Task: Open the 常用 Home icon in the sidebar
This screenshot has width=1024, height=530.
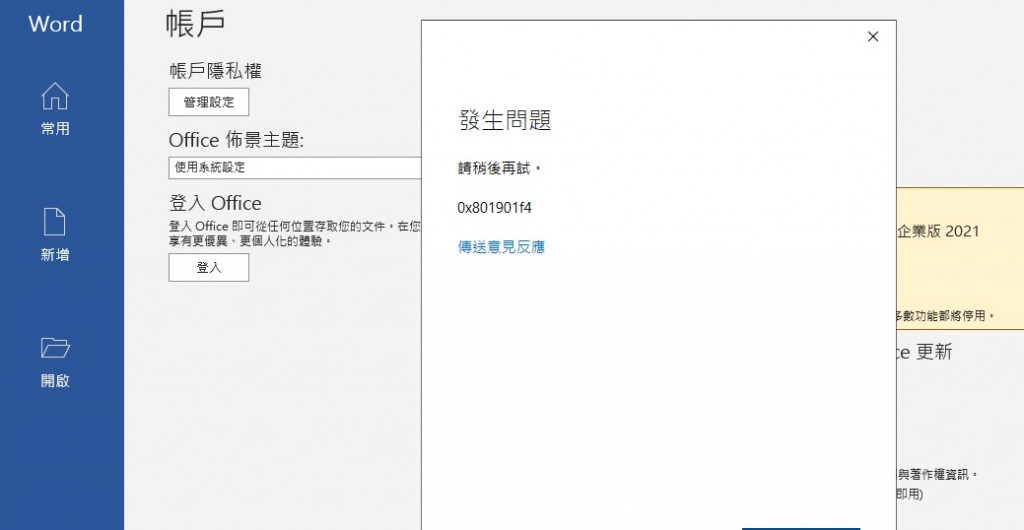Action: click(55, 96)
